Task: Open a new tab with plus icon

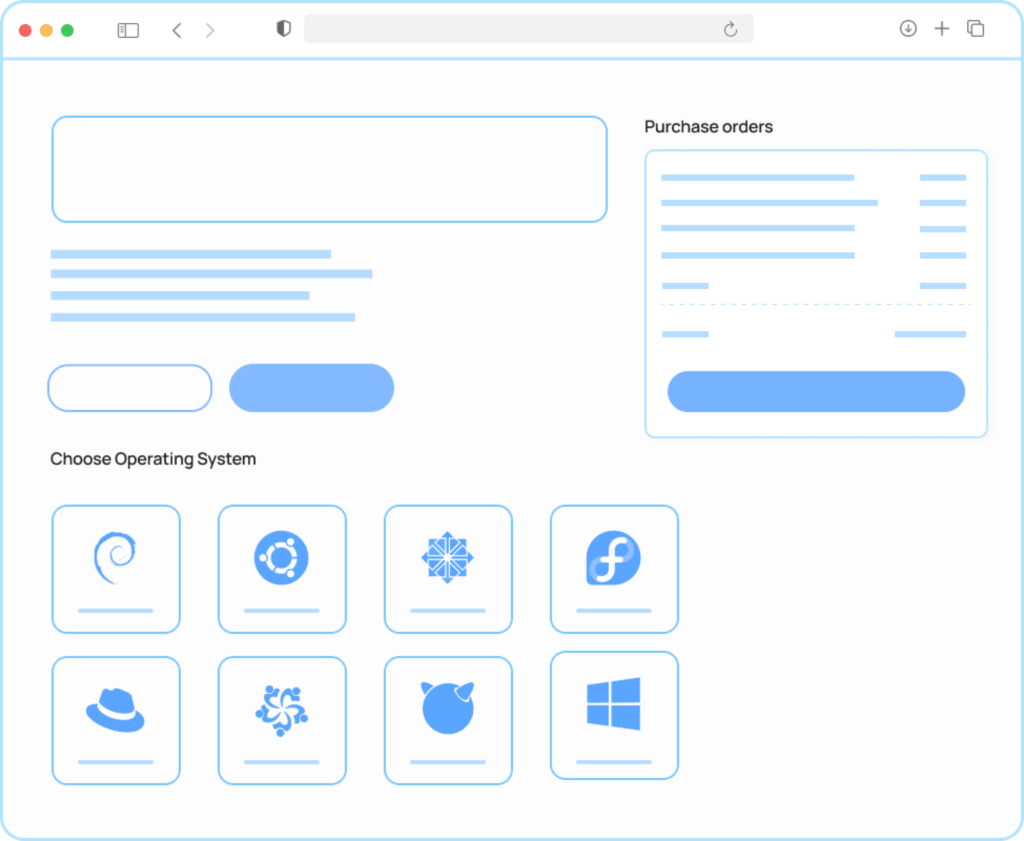Action: pos(941,29)
